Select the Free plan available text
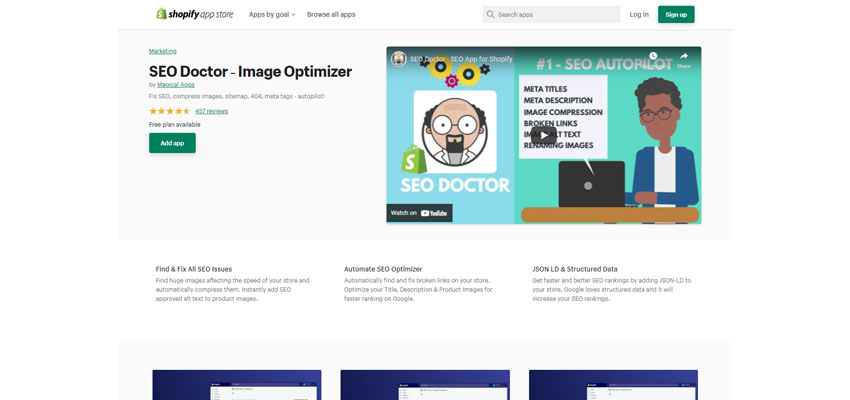 [x=175, y=125]
